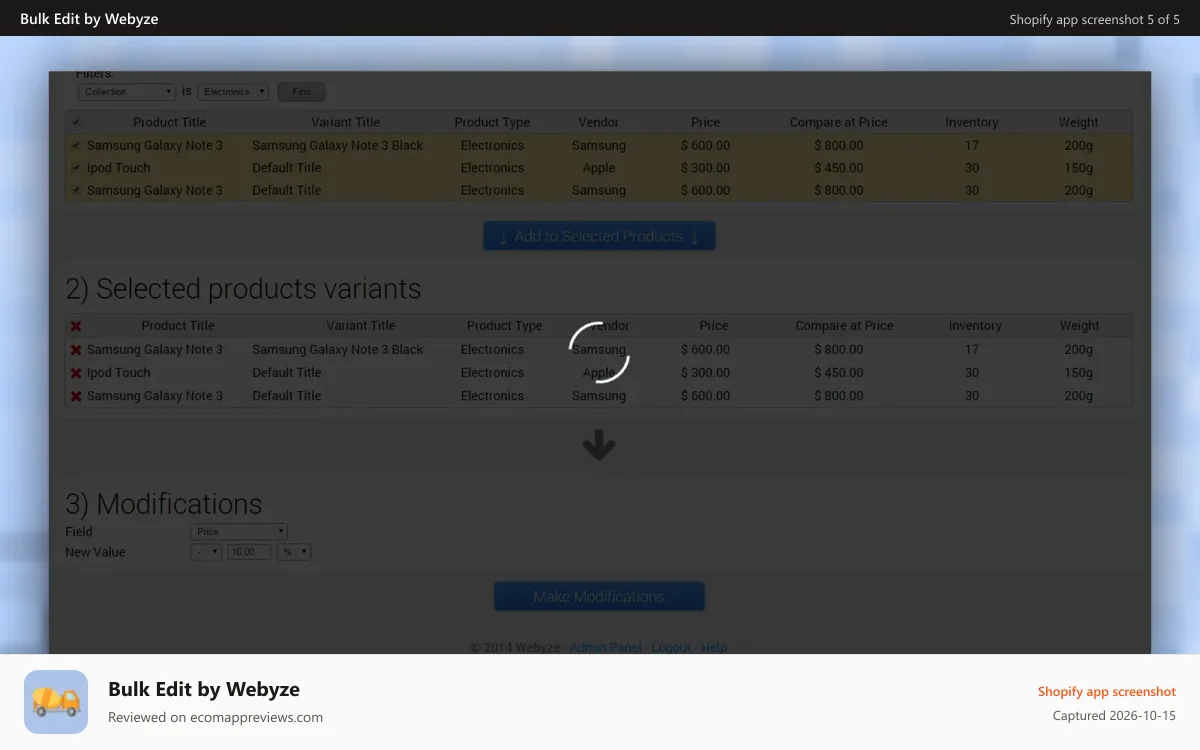Click the $ 300.00 price in selected variants table
The height and width of the screenshot is (750, 1200).
tap(705, 373)
